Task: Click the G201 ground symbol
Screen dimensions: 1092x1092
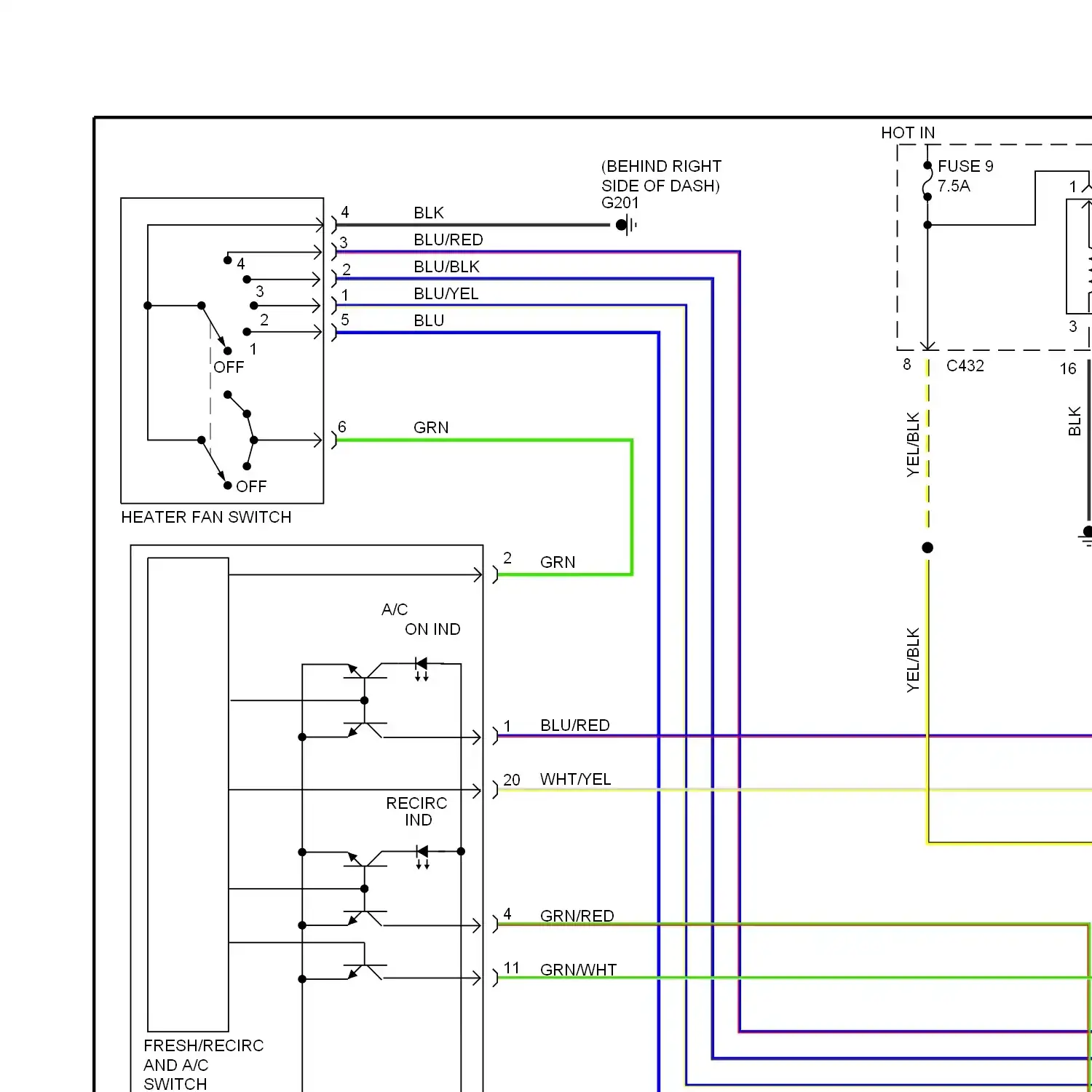Action: pyautogui.click(x=626, y=225)
